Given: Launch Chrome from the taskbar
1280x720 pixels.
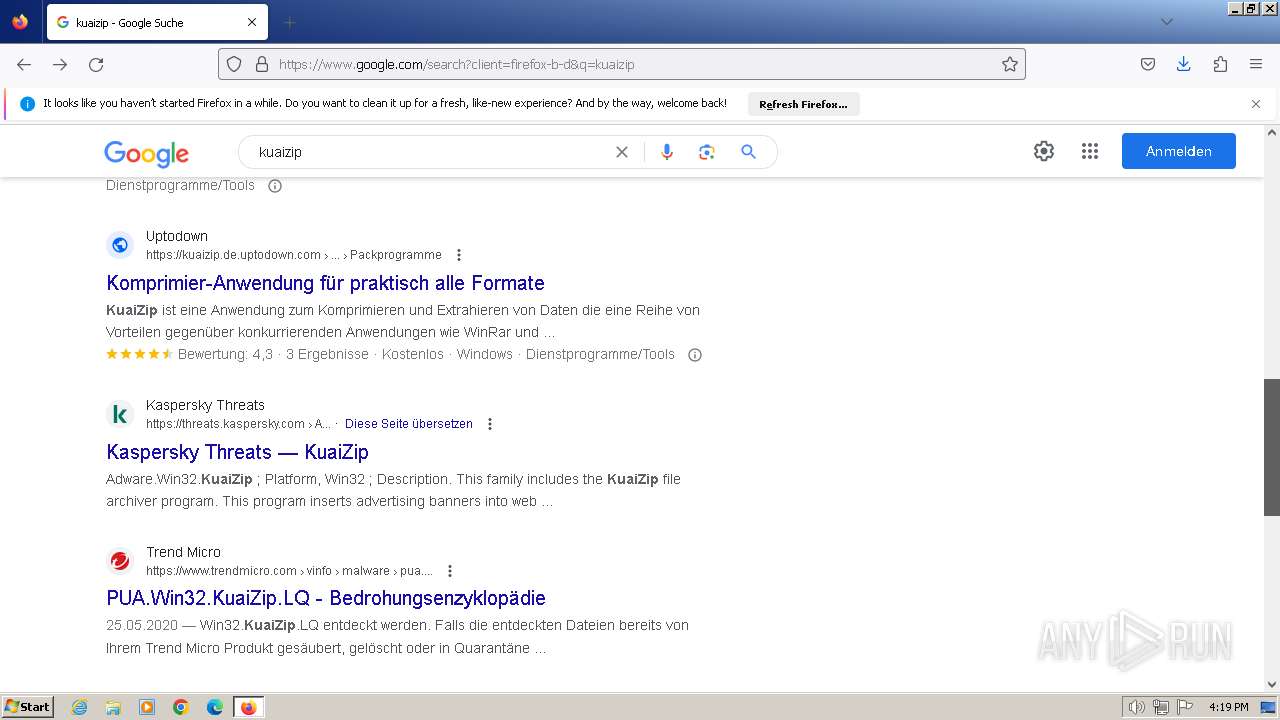Looking at the screenshot, I should (x=181, y=707).
